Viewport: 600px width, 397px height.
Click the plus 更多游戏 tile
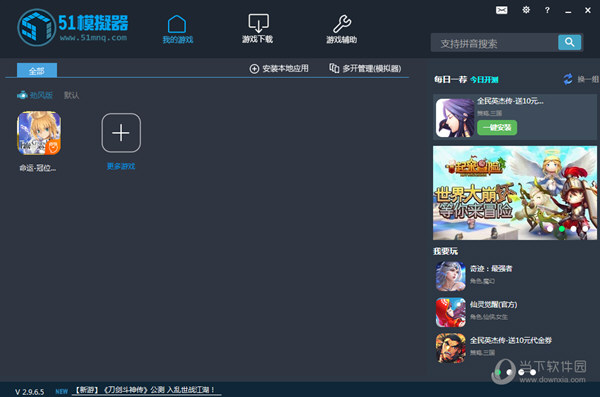coord(121,133)
